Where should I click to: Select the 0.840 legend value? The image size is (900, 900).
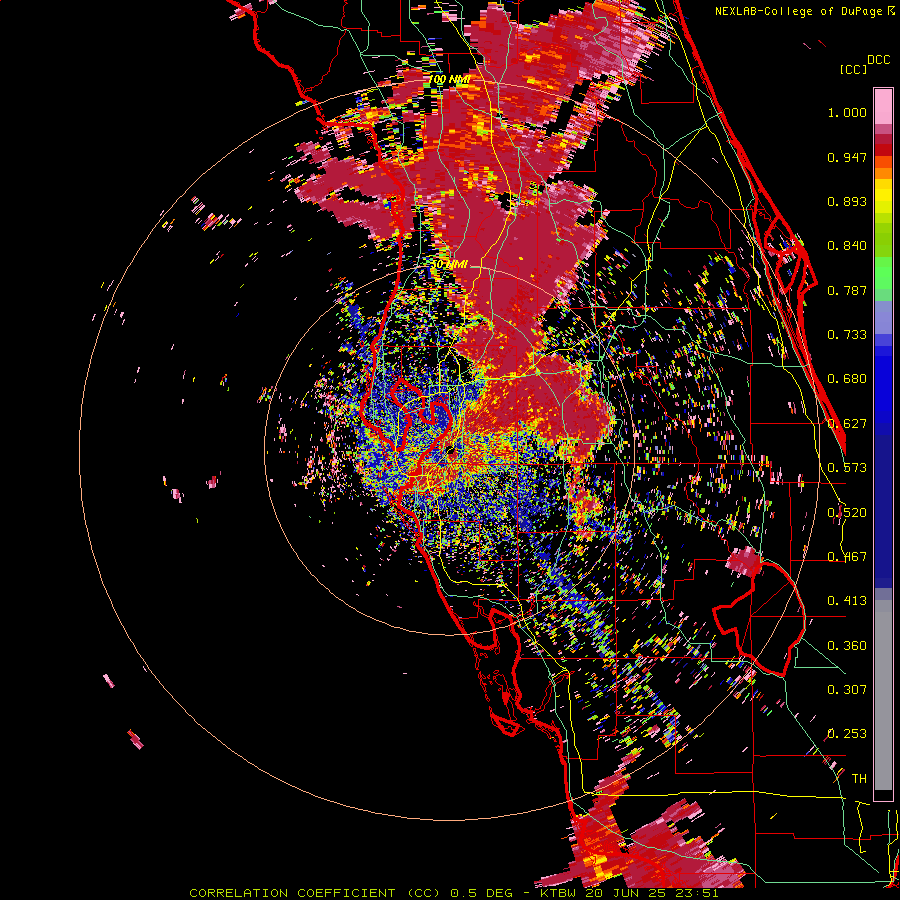[847, 246]
